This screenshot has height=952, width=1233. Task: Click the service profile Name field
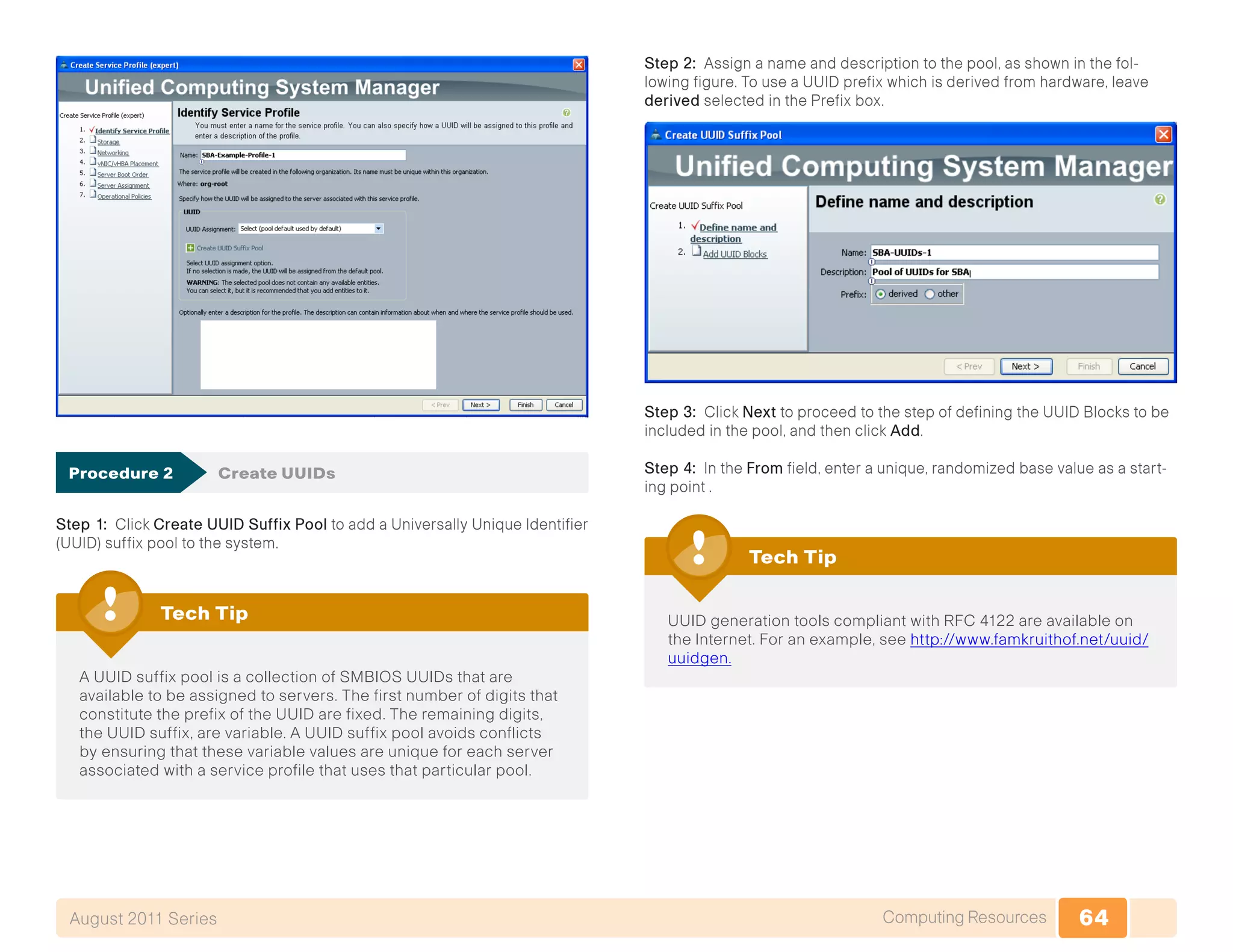(303, 155)
